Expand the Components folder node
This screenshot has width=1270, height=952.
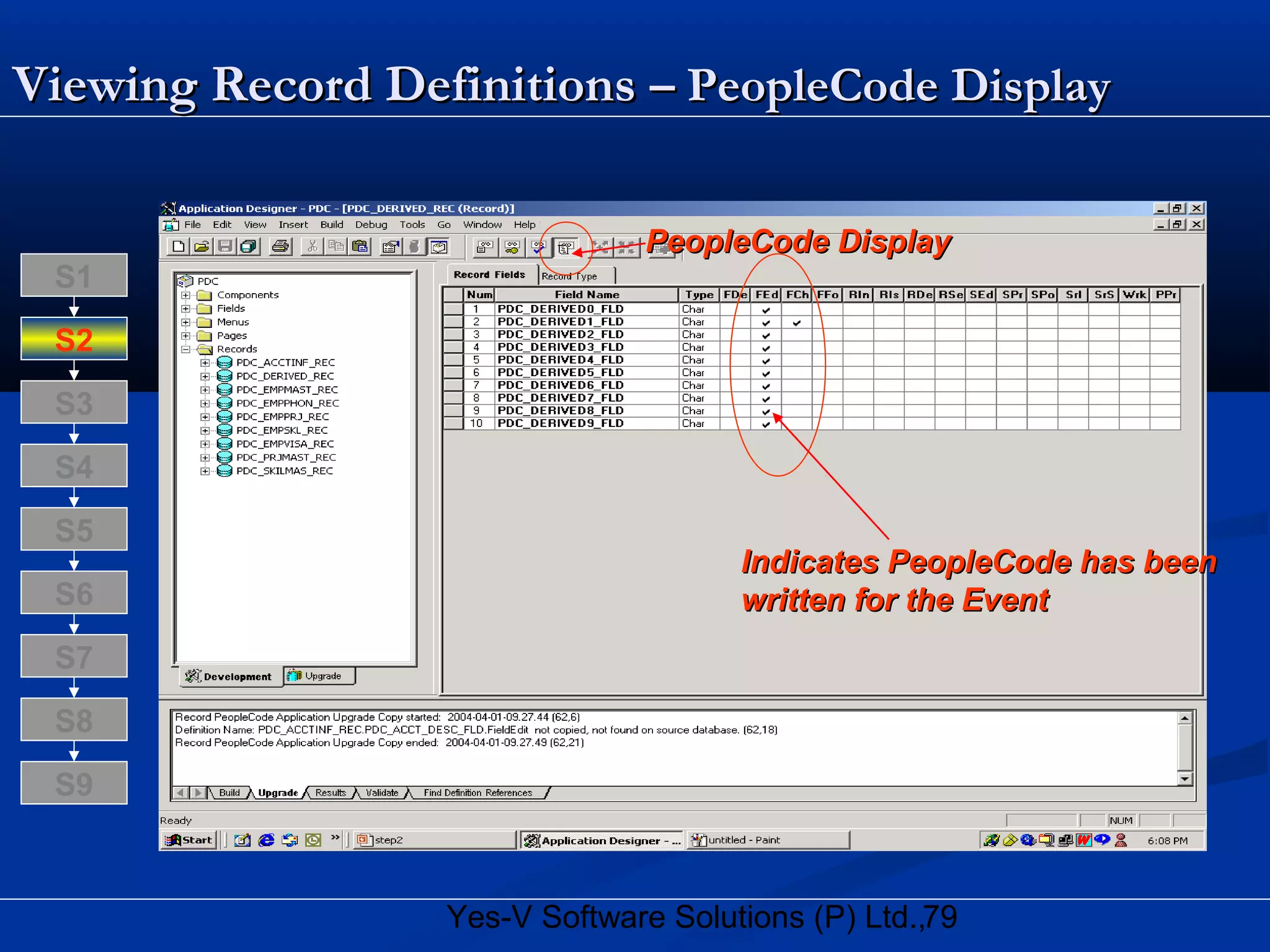(185, 295)
